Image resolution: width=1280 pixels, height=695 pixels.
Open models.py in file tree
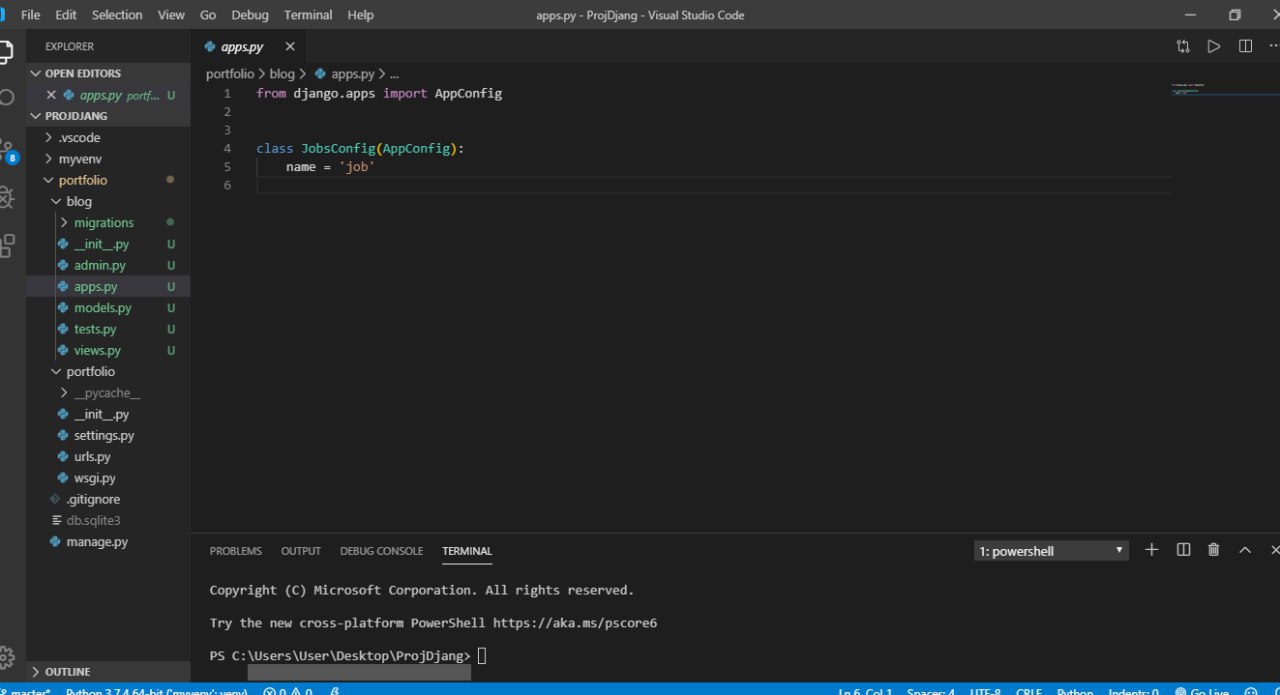click(102, 308)
